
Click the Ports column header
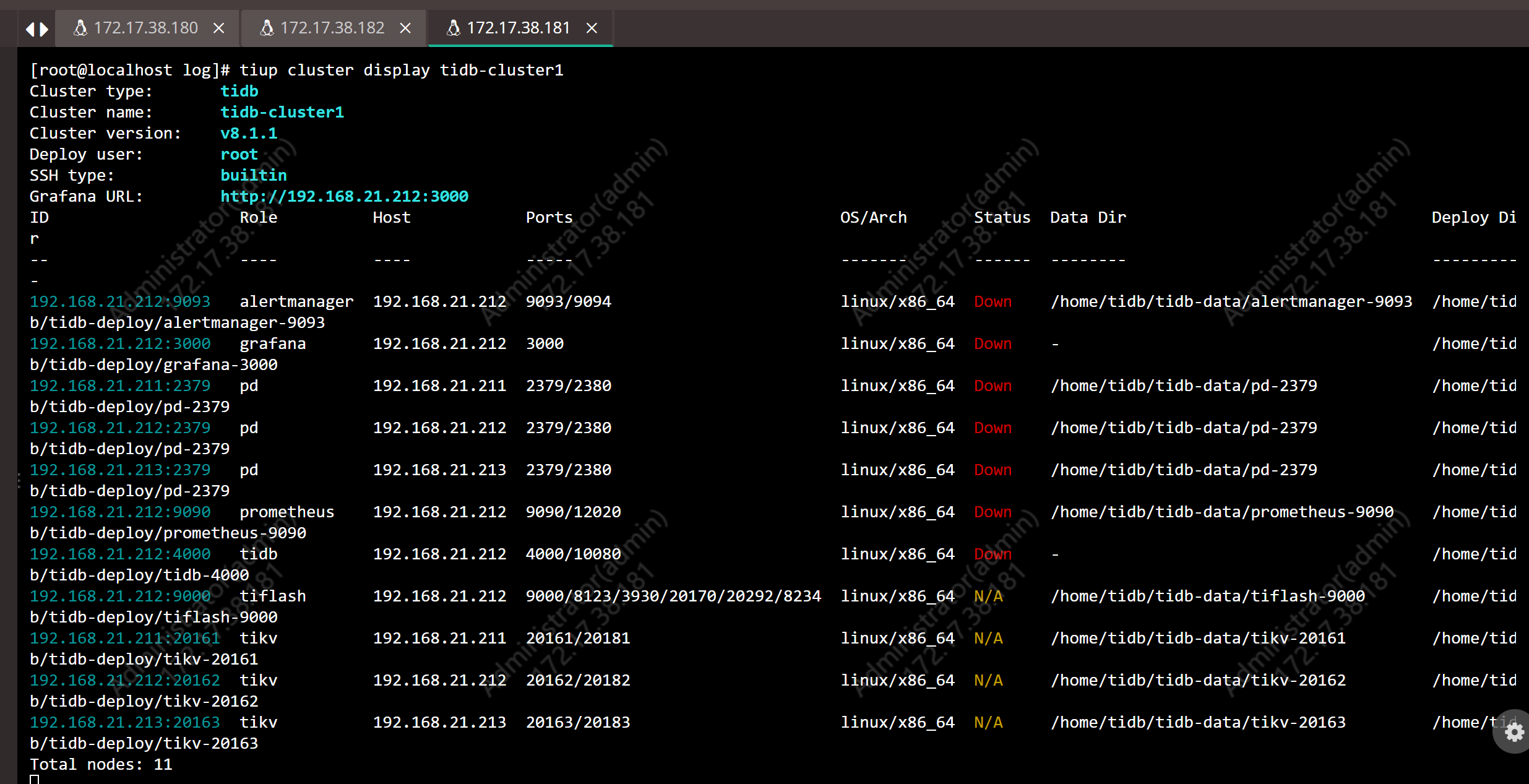549,217
